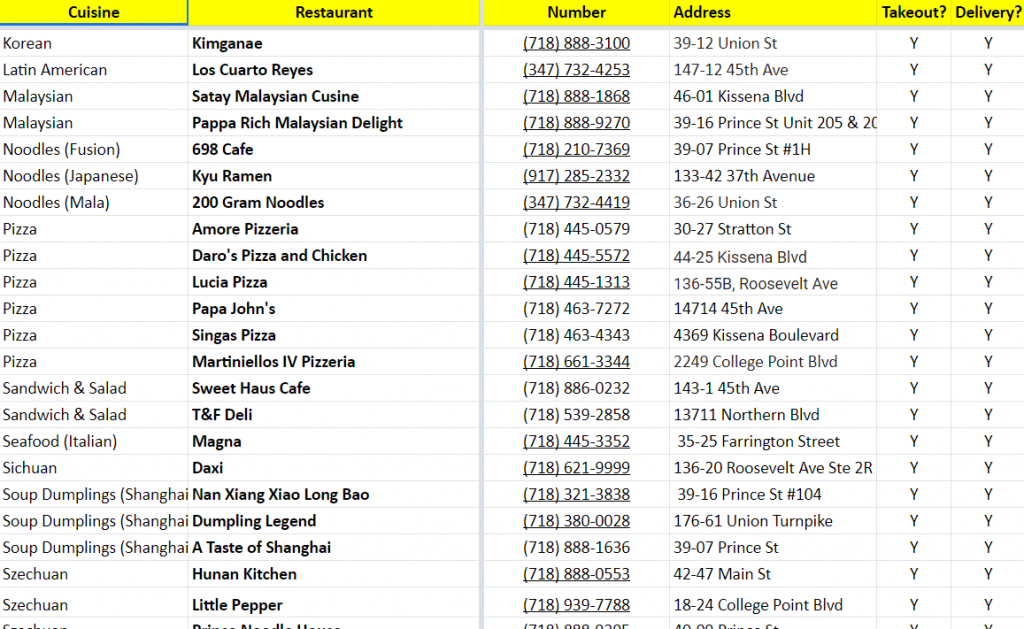The height and width of the screenshot is (629, 1024).
Task: Select the Papa John's cell
Action: 334,309
